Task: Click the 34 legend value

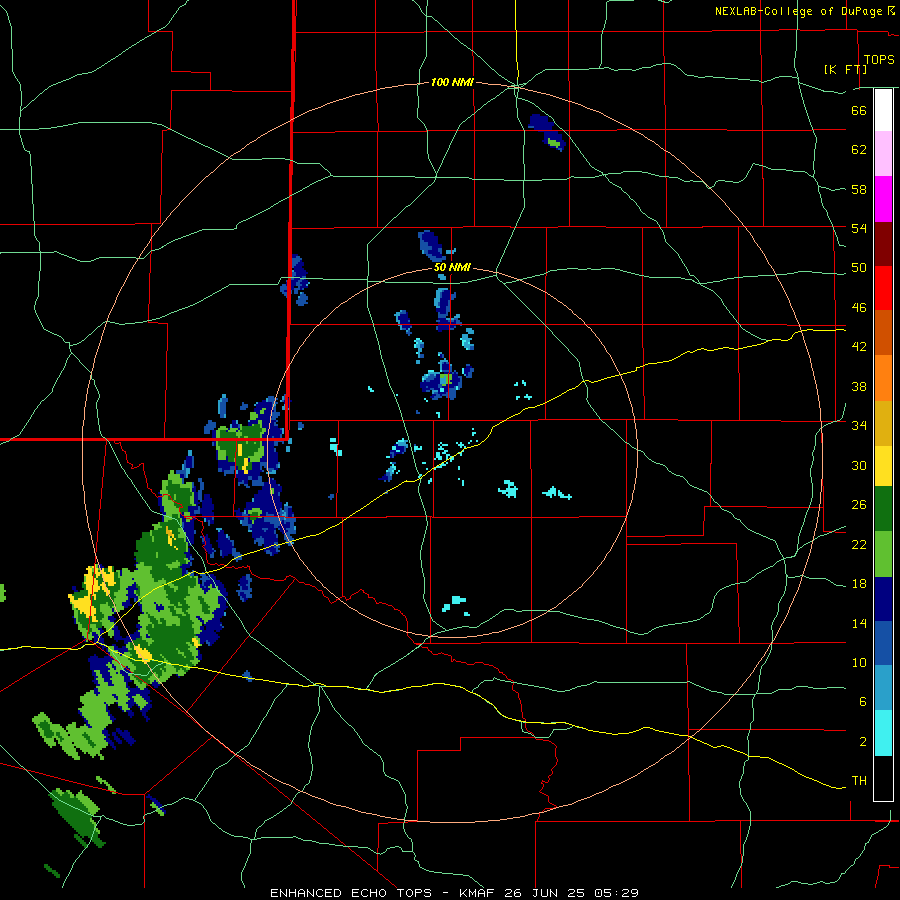Action: 859,426
